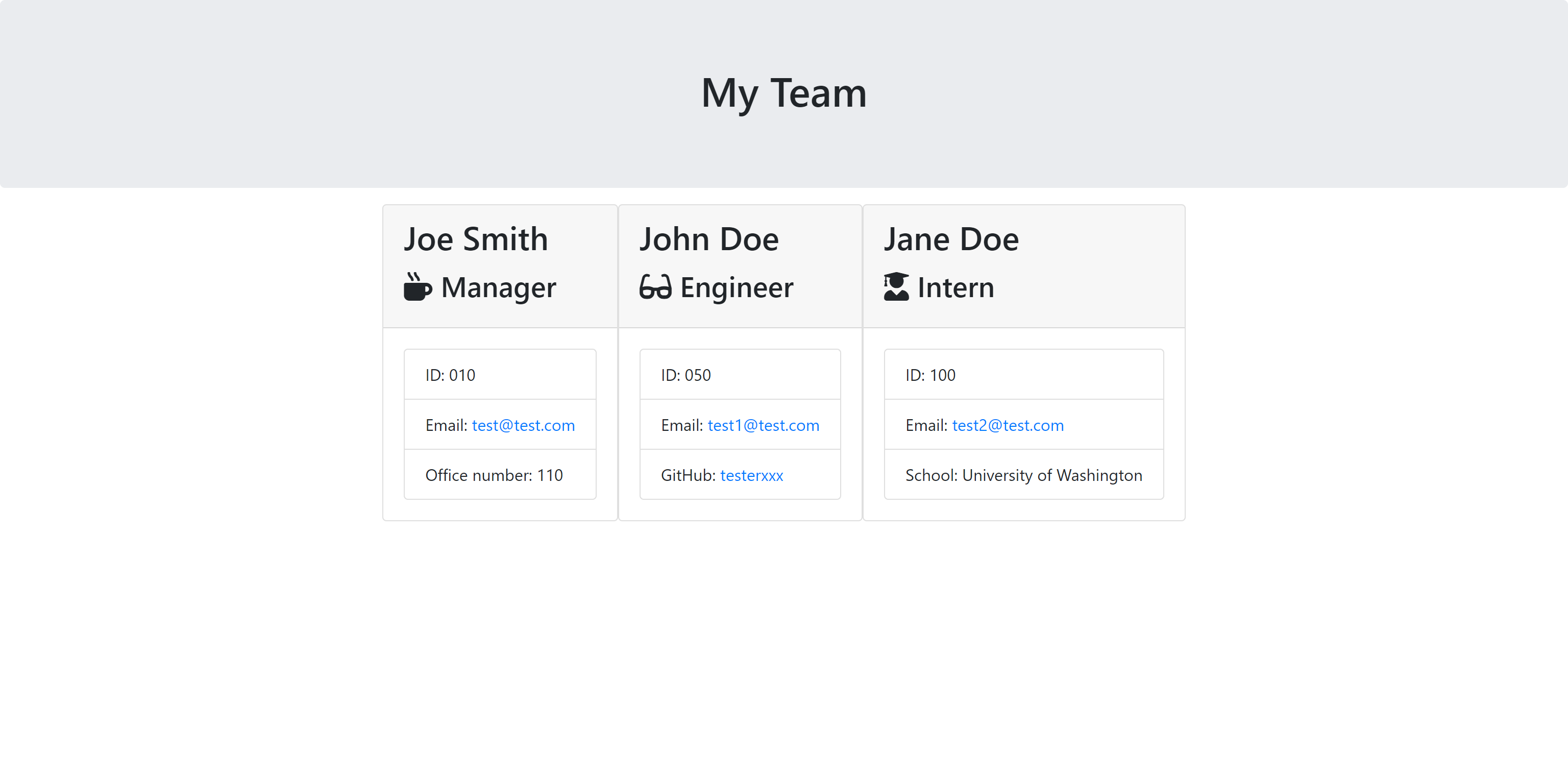Screen dimensions: 1568x776
Task: Click the coffee cup icon beside Manager
Action: click(x=417, y=287)
